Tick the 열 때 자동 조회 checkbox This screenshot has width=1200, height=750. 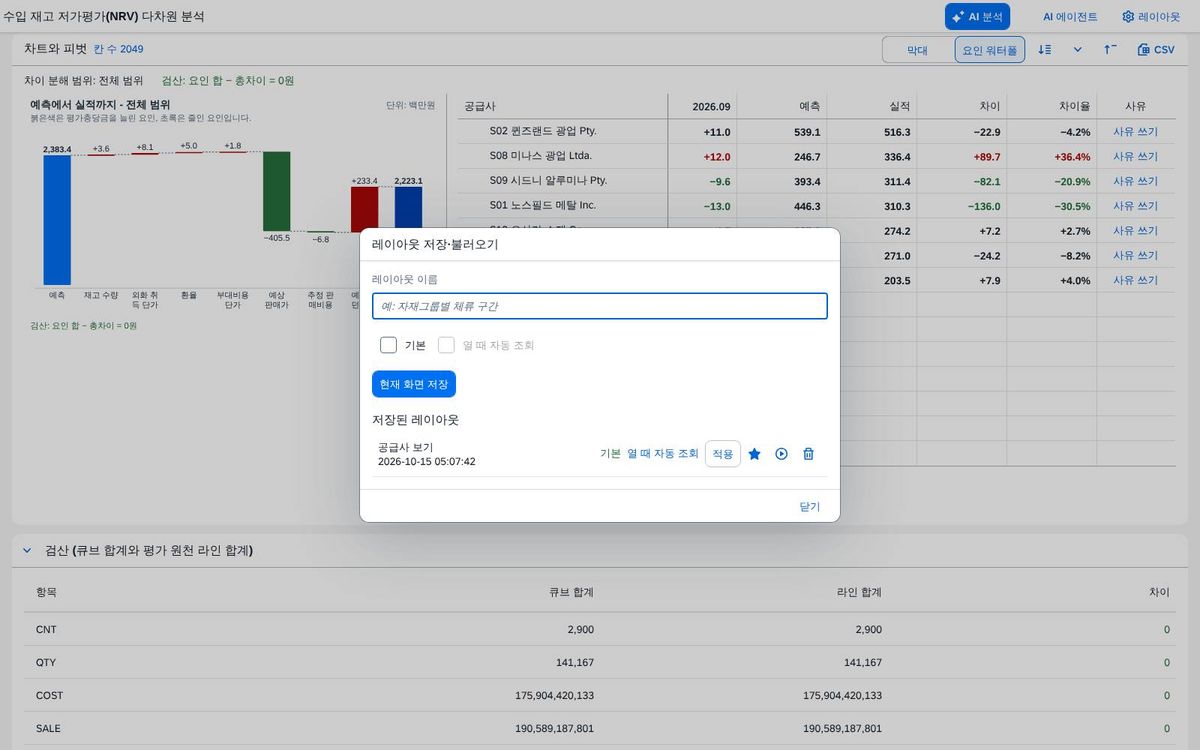click(446, 345)
